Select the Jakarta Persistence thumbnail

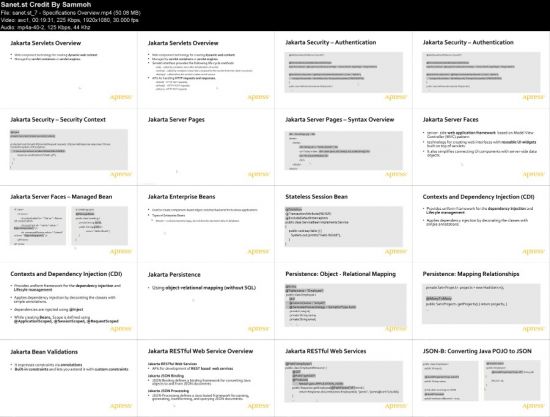[x=206, y=301]
